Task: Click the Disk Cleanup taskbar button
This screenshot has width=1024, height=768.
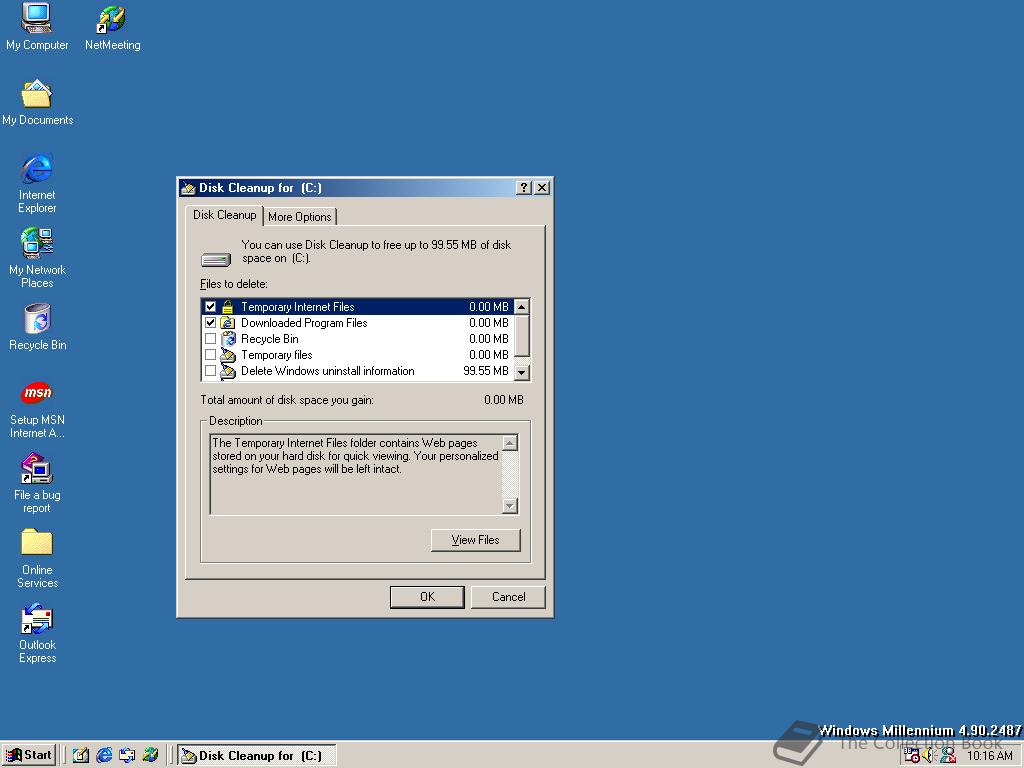Action: [257, 756]
